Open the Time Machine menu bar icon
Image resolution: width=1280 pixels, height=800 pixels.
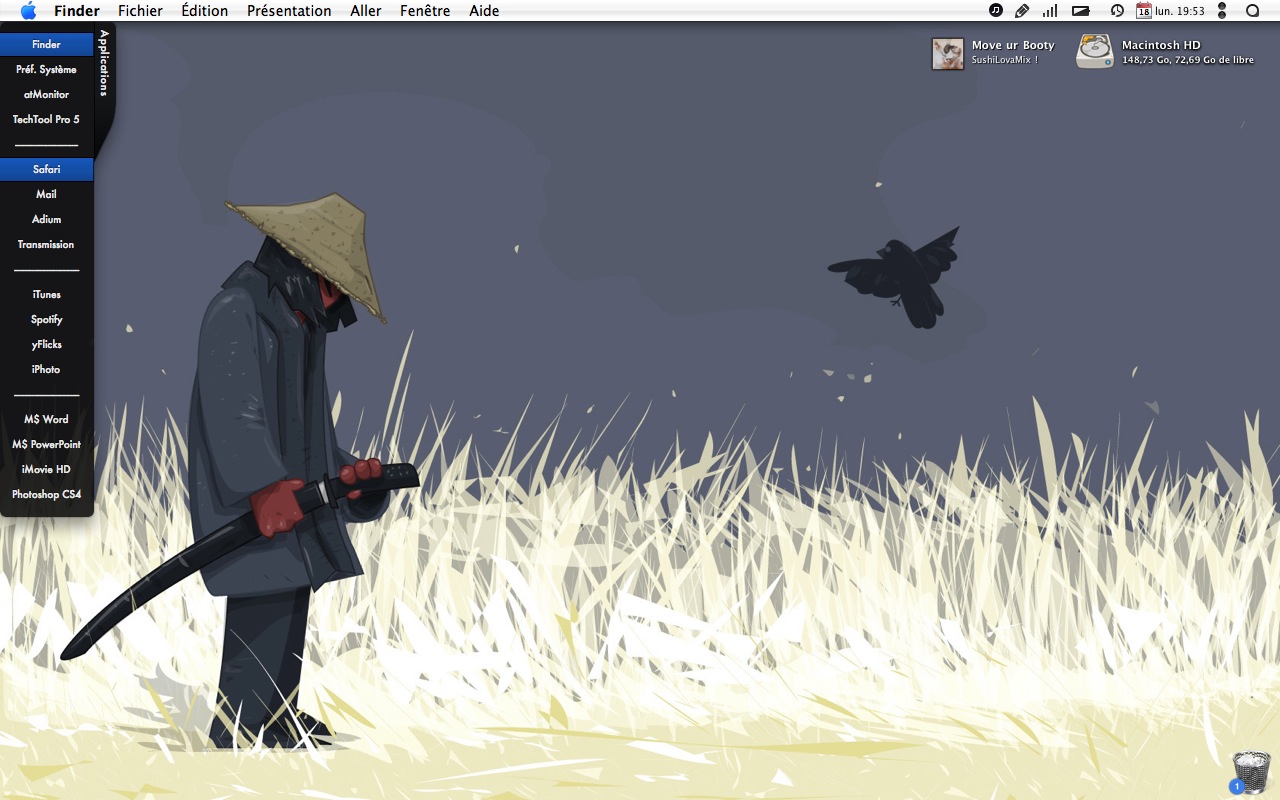(x=1117, y=11)
